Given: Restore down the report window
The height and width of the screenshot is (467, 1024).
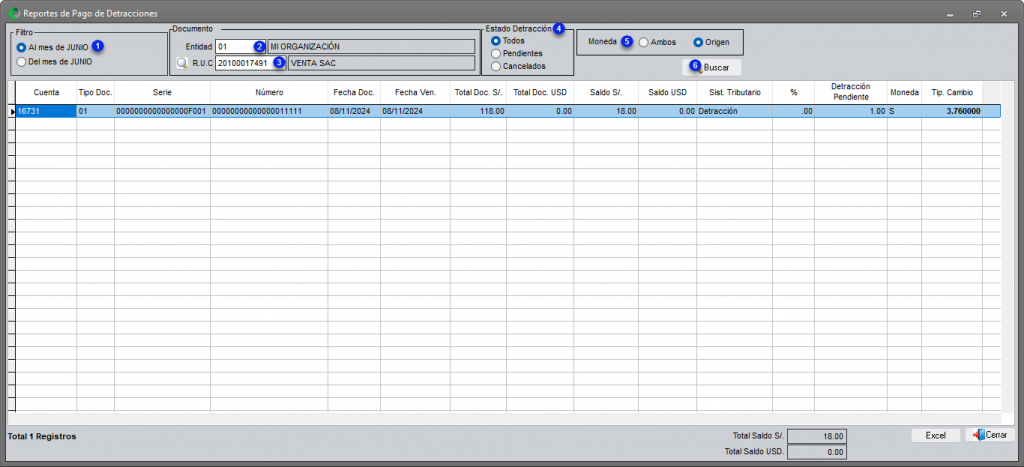Looking at the screenshot, I should coord(977,13).
